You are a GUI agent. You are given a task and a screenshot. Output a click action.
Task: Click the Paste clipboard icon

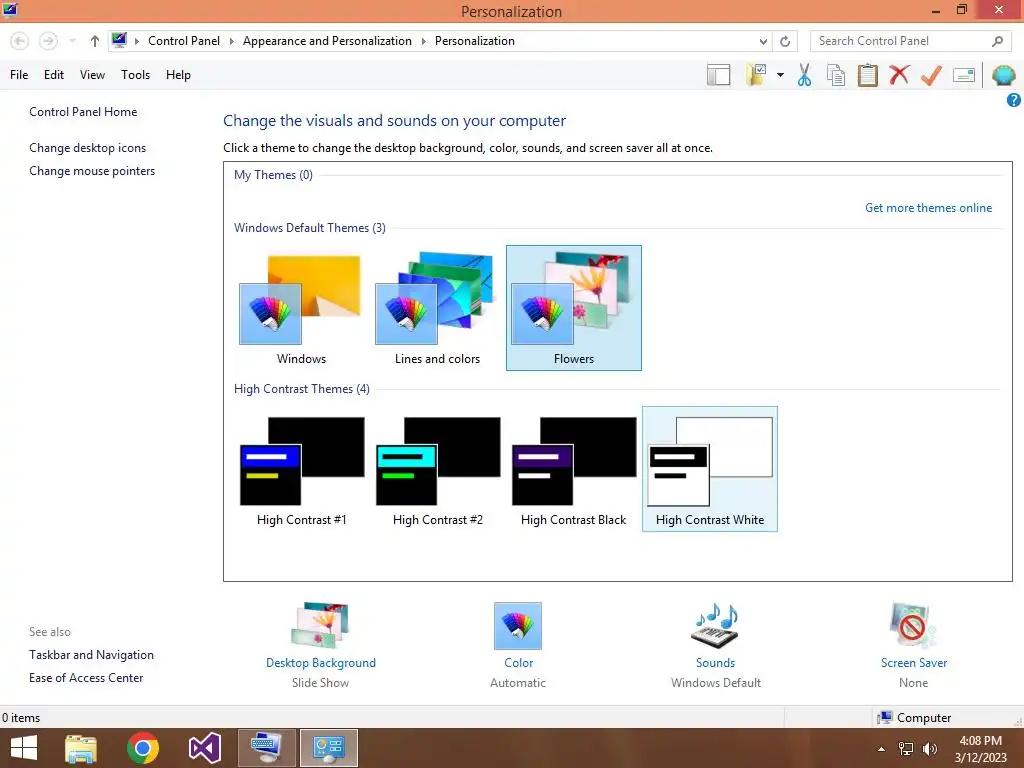[867, 75]
